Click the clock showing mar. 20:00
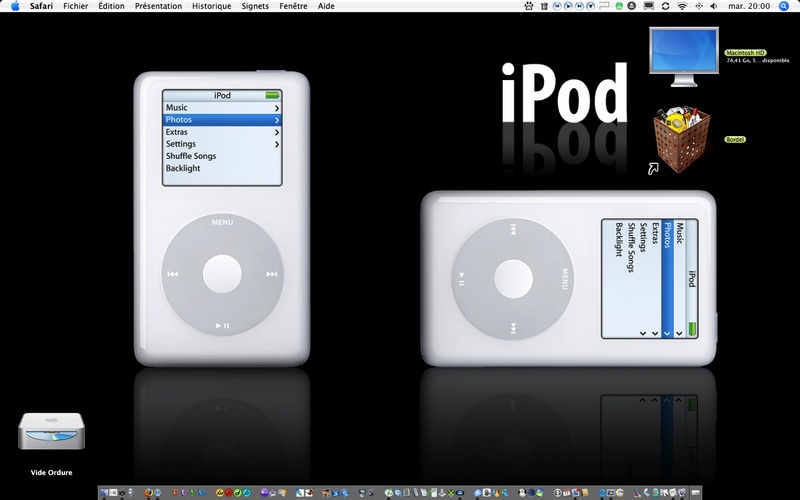This screenshot has width=800, height=500. 749,6
